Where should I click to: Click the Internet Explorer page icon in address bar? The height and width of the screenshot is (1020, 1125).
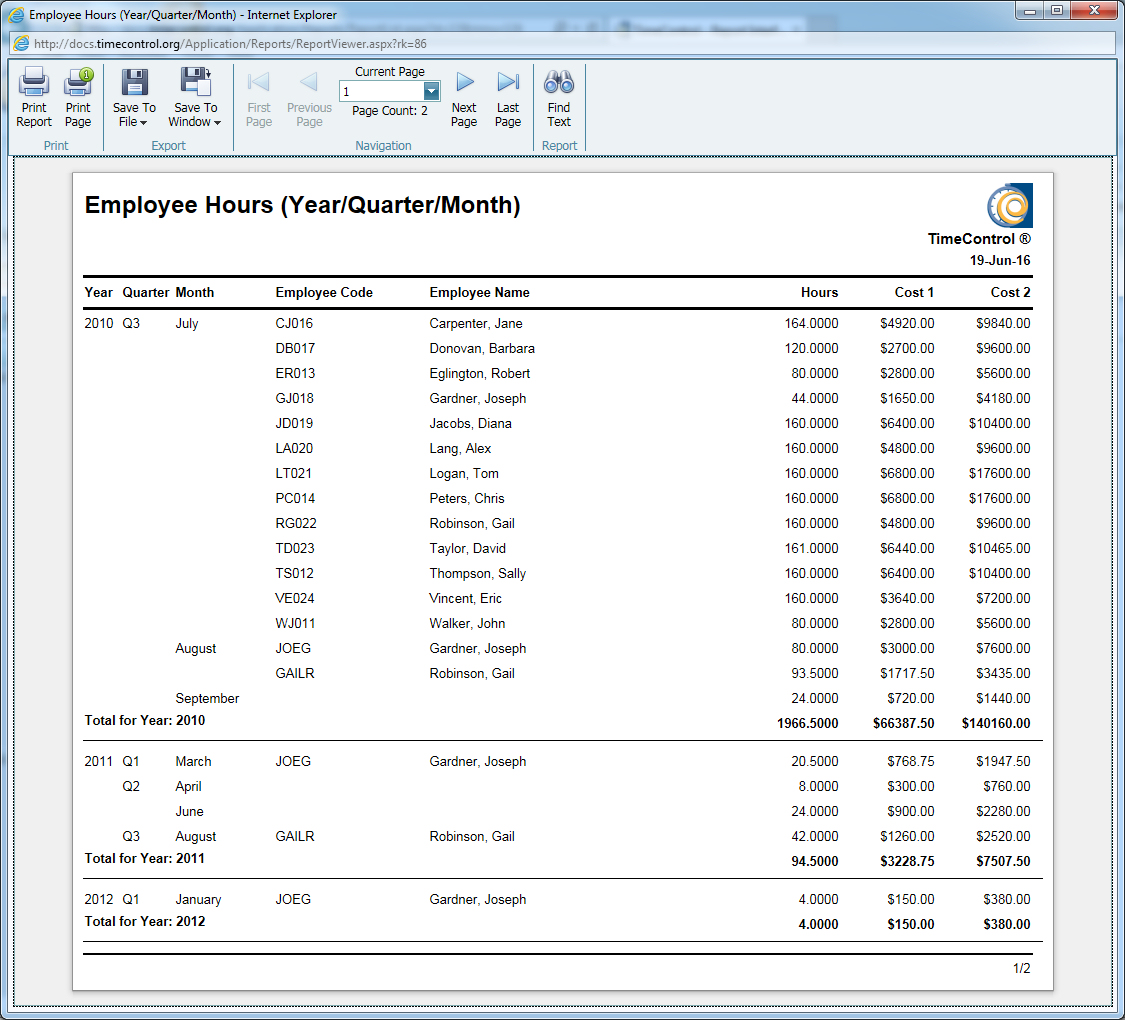click(x=22, y=44)
